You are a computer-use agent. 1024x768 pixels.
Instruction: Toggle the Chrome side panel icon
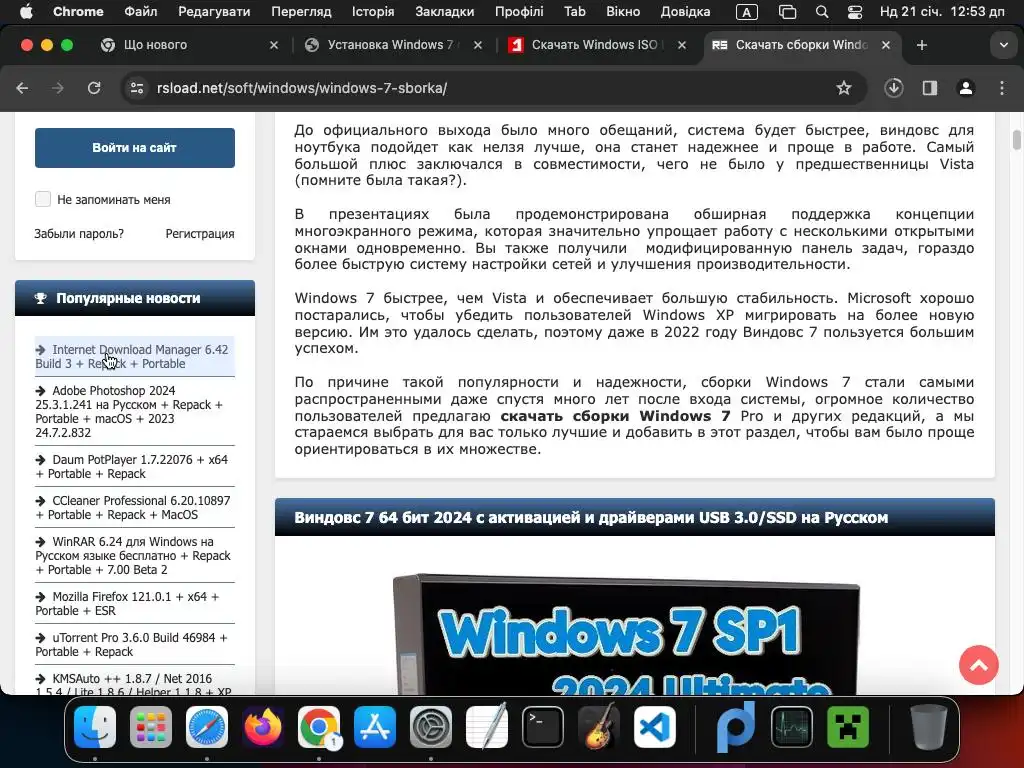pos(930,88)
